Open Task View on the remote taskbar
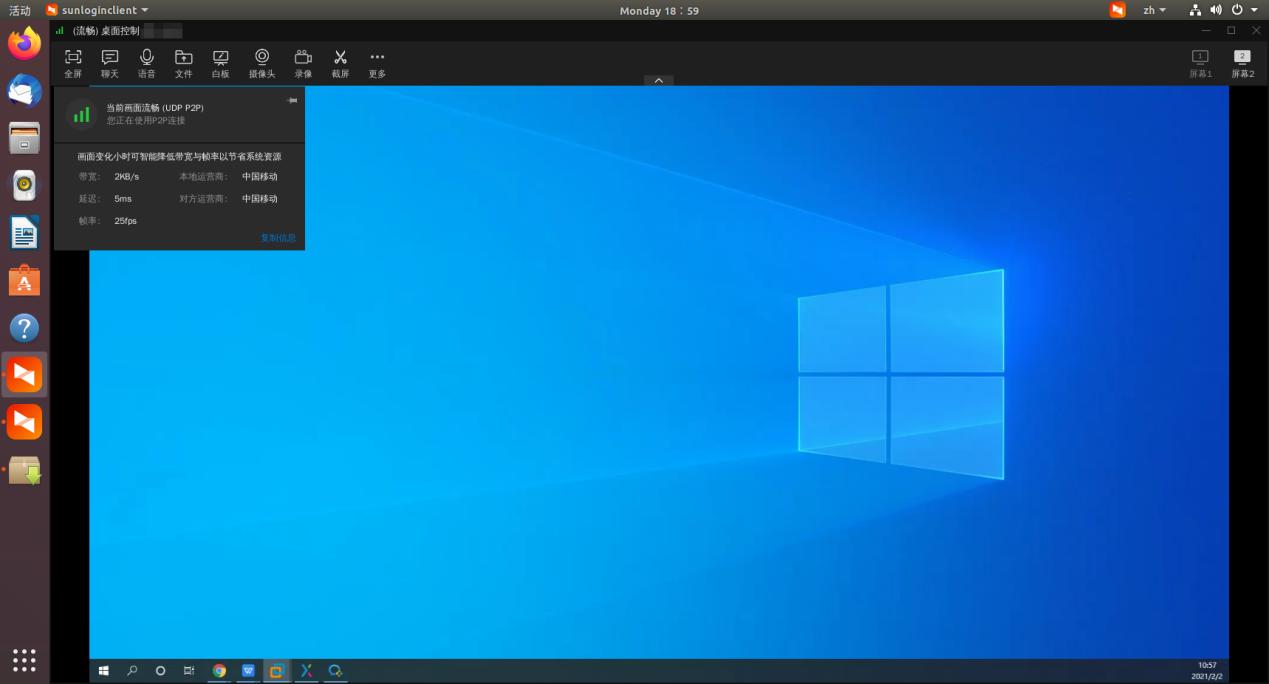Screen dimensions: 1269x684 (x=189, y=670)
